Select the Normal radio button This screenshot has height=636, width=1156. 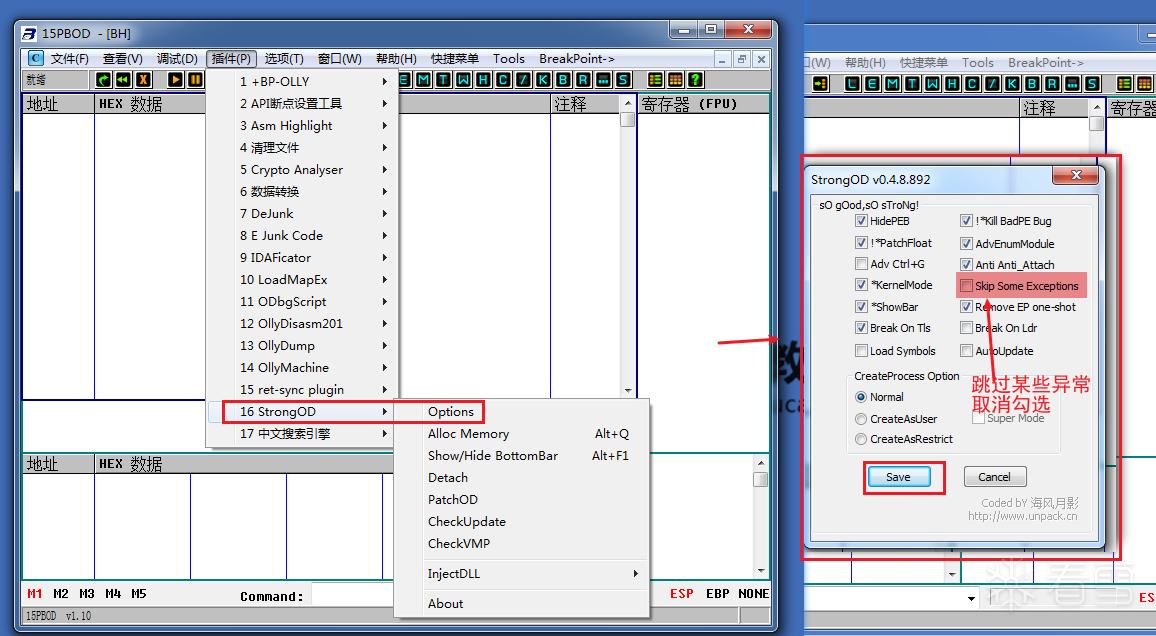[x=861, y=396]
